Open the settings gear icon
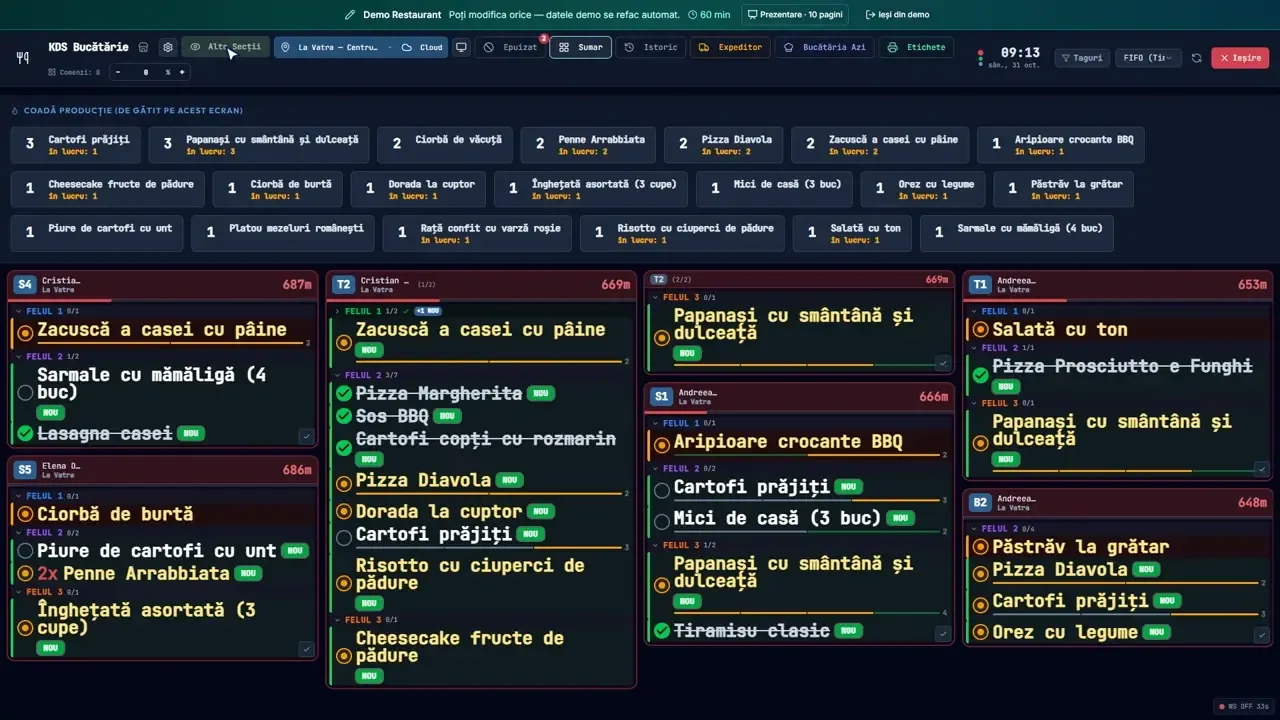This screenshot has width=1280, height=720. [x=168, y=47]
